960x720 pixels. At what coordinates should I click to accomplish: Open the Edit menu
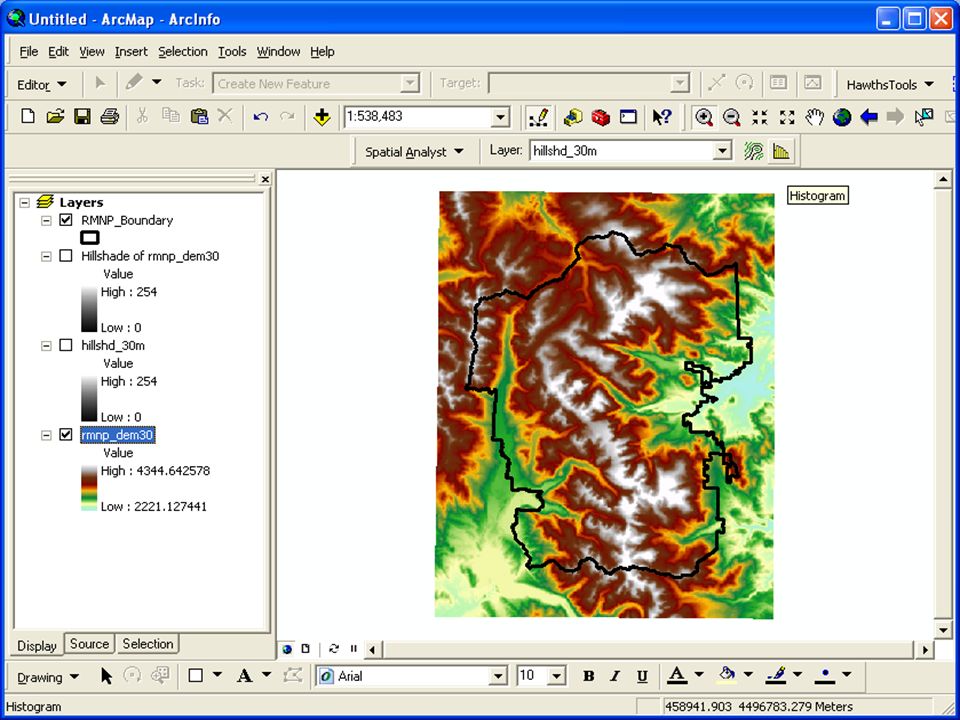58,51
